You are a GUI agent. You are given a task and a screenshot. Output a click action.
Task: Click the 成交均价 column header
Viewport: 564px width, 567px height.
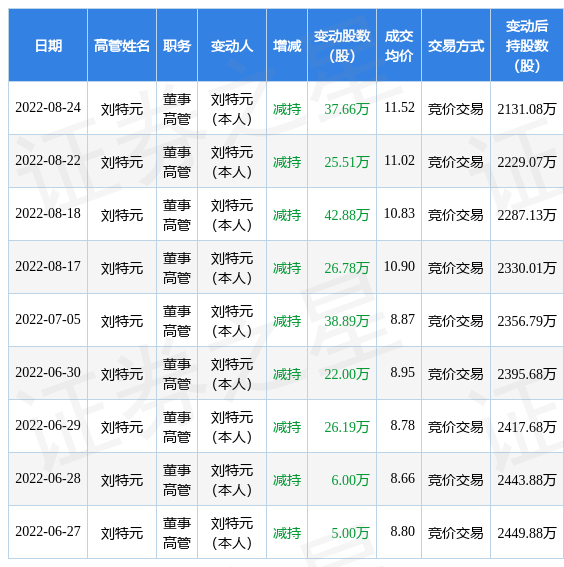[x=399, y=46]
